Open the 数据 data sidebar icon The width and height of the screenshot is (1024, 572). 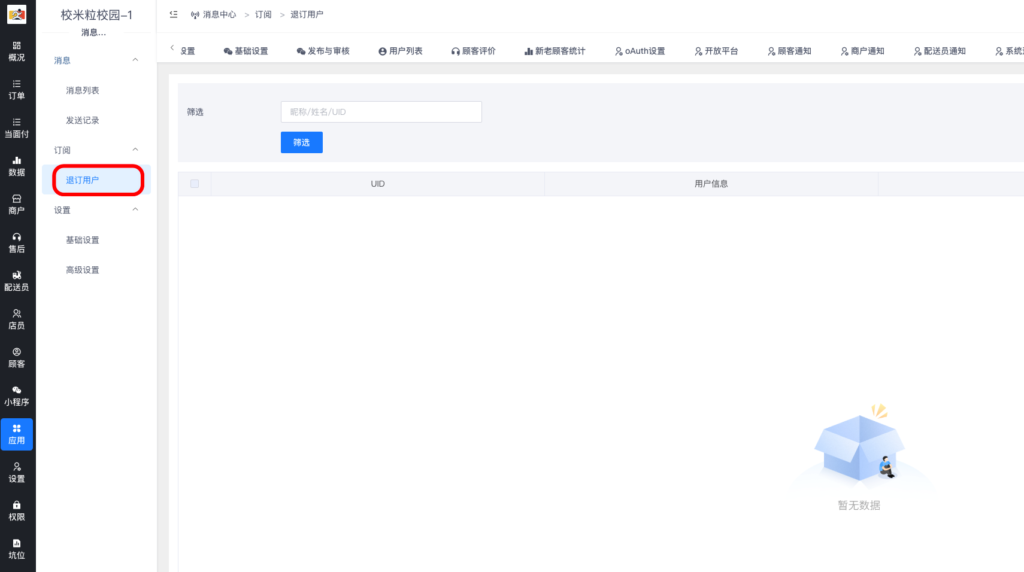[16, 166]
